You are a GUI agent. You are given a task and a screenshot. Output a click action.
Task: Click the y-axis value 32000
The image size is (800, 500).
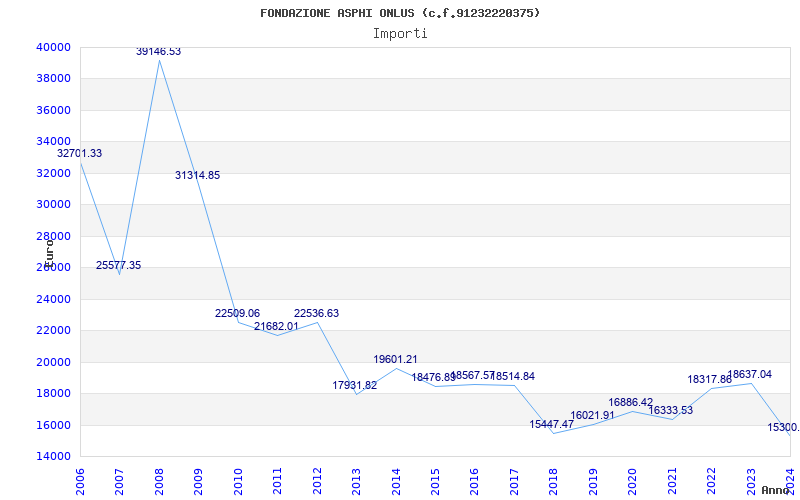[x=53, y=173]
